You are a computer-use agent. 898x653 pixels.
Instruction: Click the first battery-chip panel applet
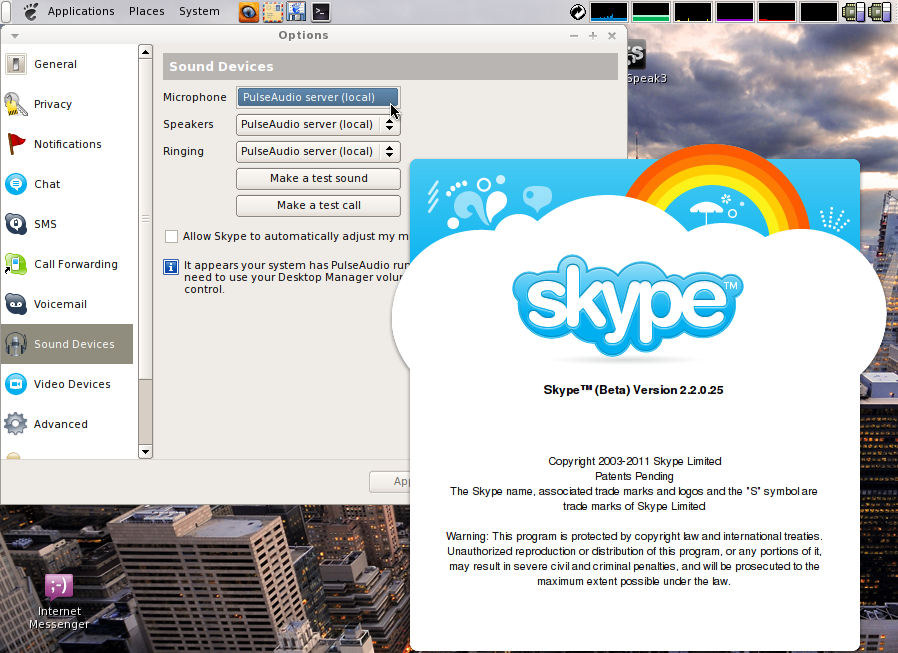pos(853,12)
